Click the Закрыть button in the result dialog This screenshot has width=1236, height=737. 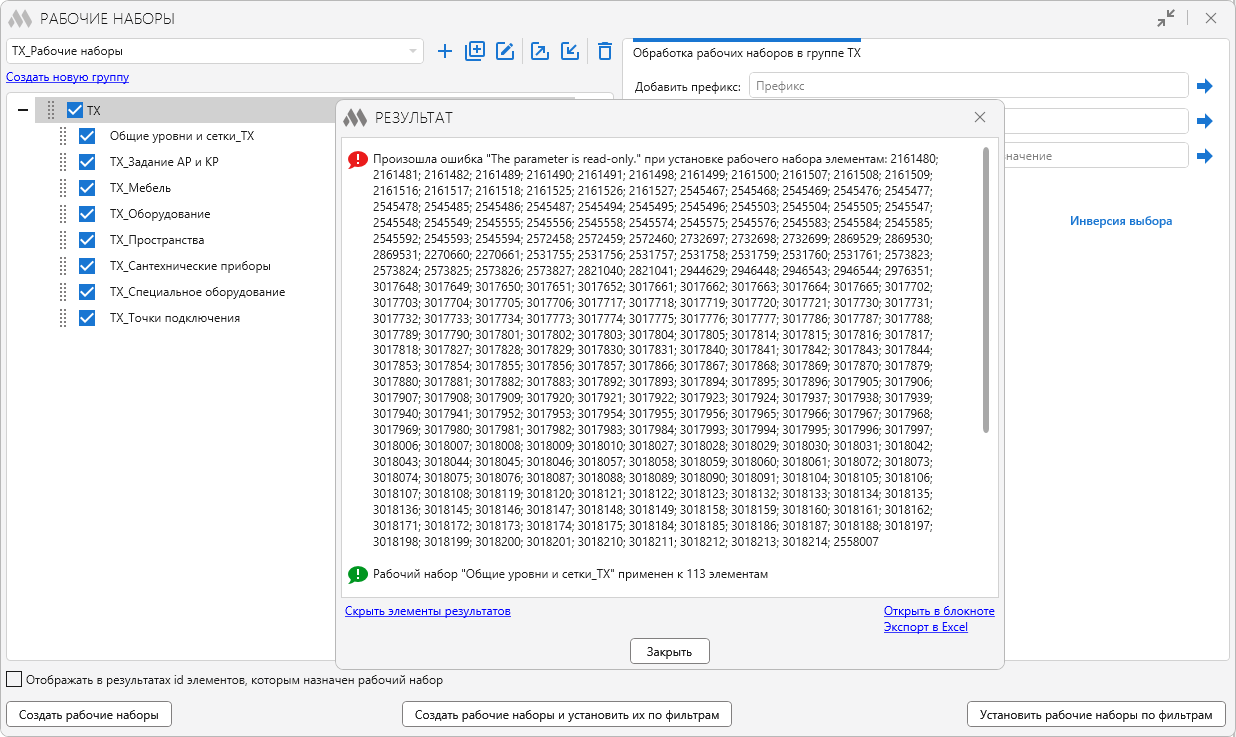coord(669,651)
